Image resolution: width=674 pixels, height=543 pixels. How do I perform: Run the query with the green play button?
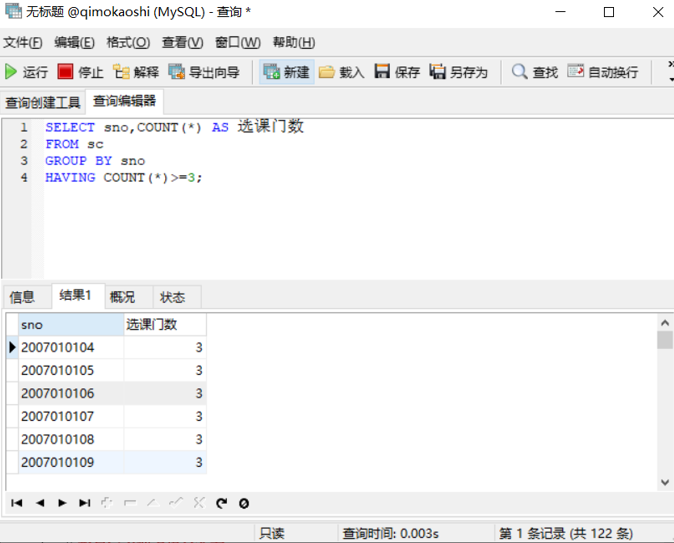[26, 72]
